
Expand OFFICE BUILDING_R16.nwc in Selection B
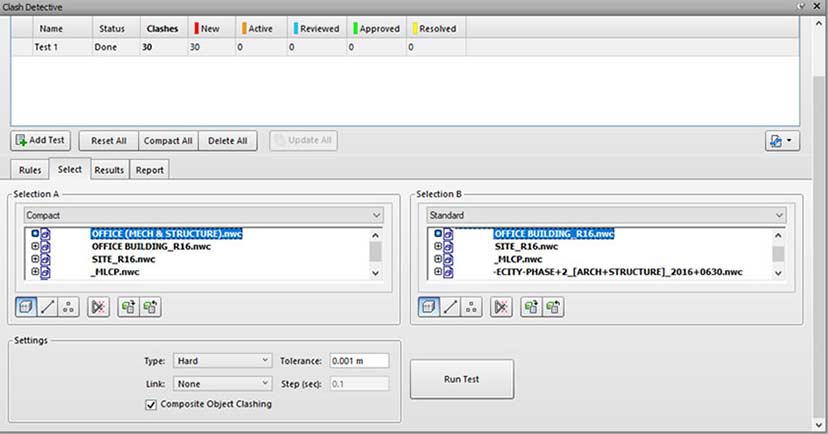(438, 233)
